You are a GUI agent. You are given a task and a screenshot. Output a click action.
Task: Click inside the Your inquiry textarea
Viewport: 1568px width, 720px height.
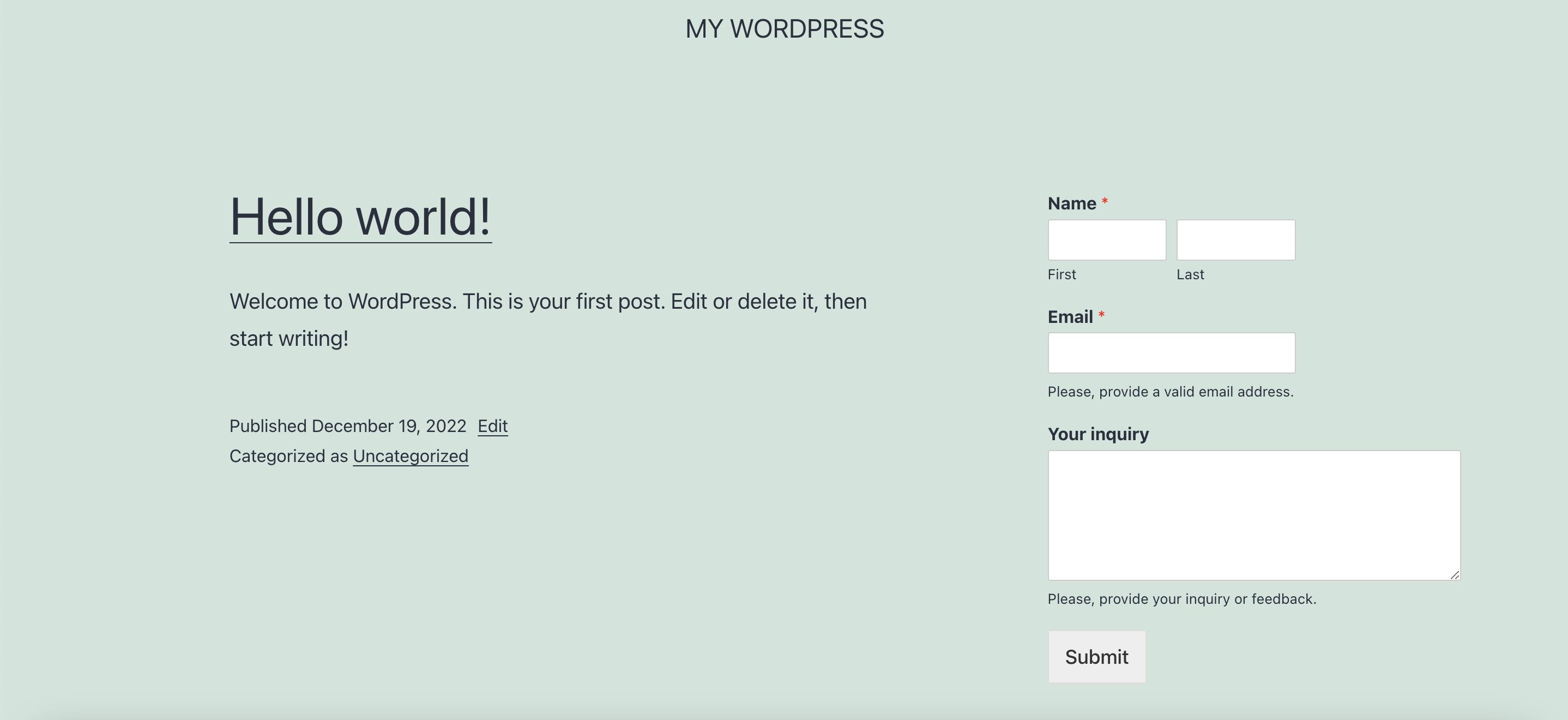[x=1254, y=515]
